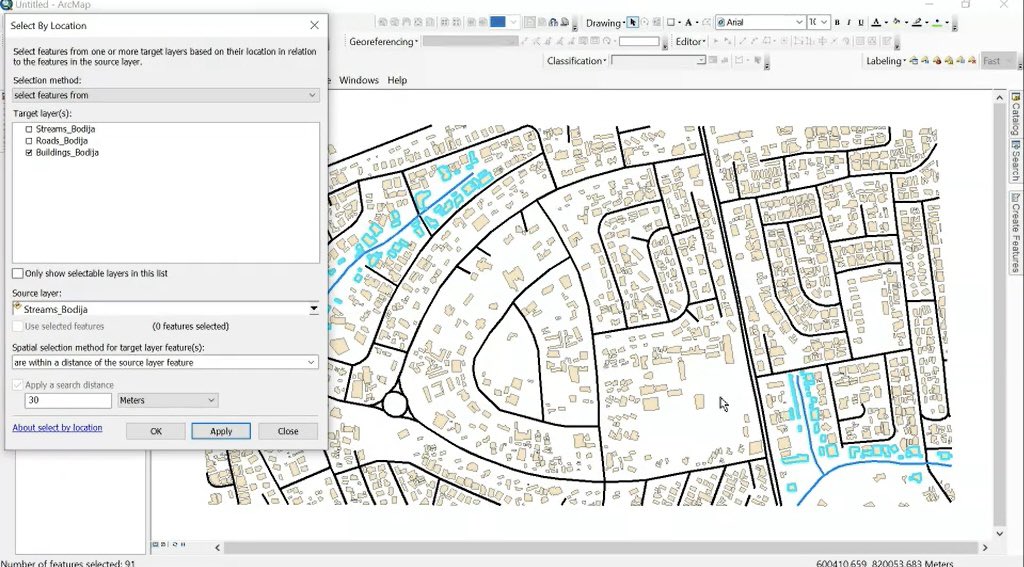Screen dimensions: 1024x567
Task: Toggle the Use selected features checkbox
Action: [x=18, y=326]
